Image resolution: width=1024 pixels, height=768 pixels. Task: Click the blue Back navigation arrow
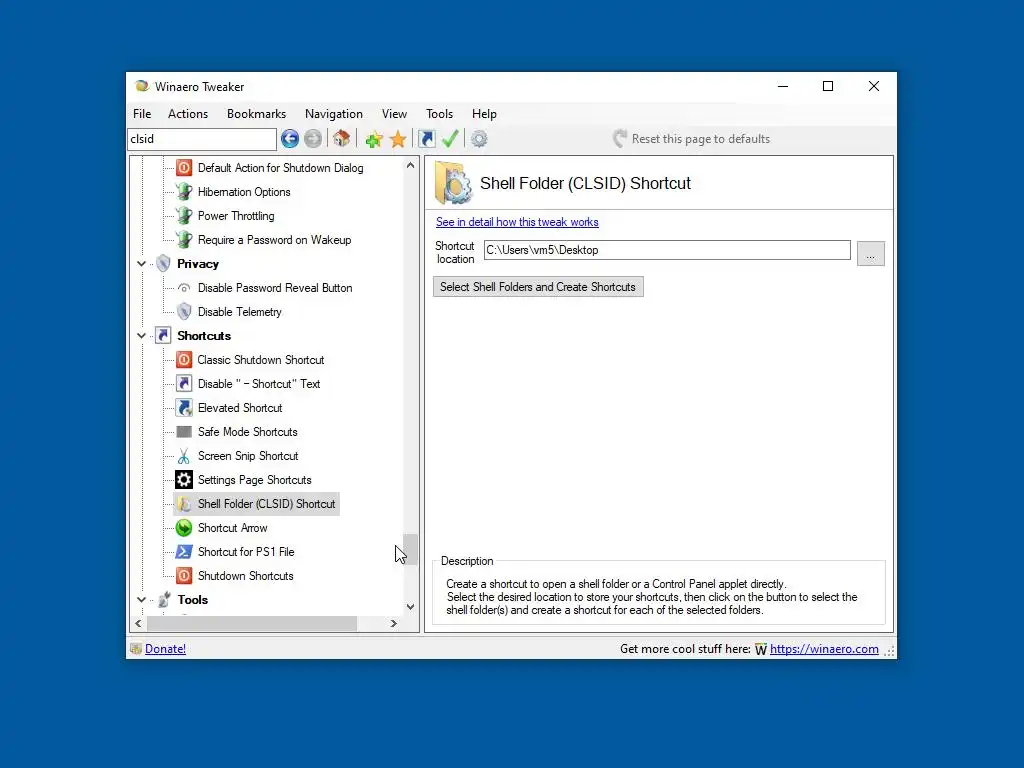point(290,138)
